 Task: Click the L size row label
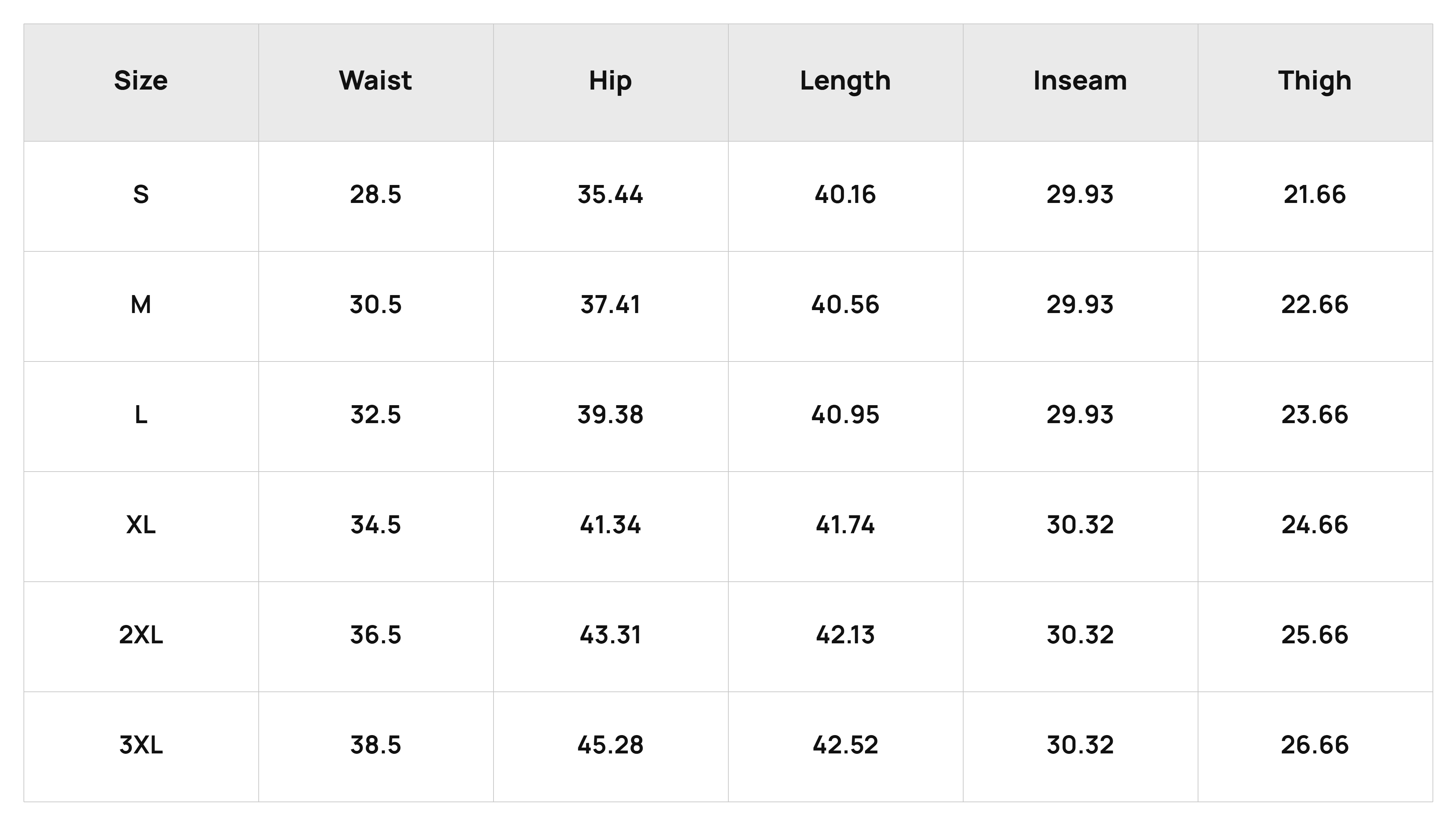click(141, 415)
